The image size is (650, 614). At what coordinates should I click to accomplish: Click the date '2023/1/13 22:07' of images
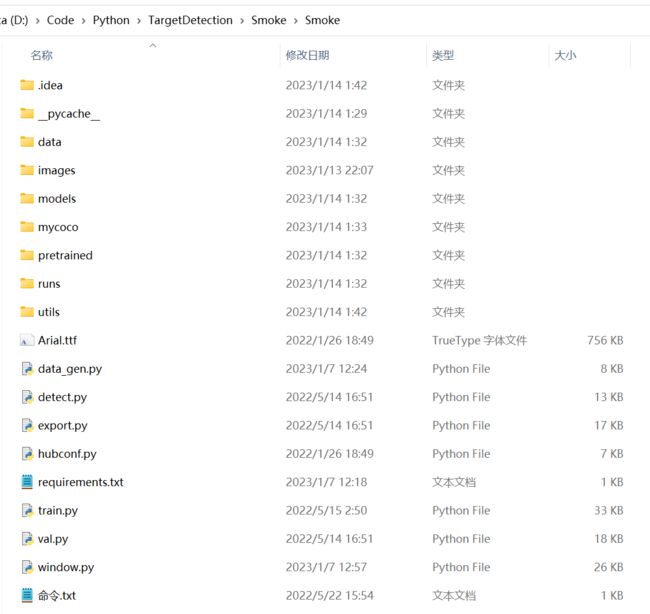click(x=329, y=170)
